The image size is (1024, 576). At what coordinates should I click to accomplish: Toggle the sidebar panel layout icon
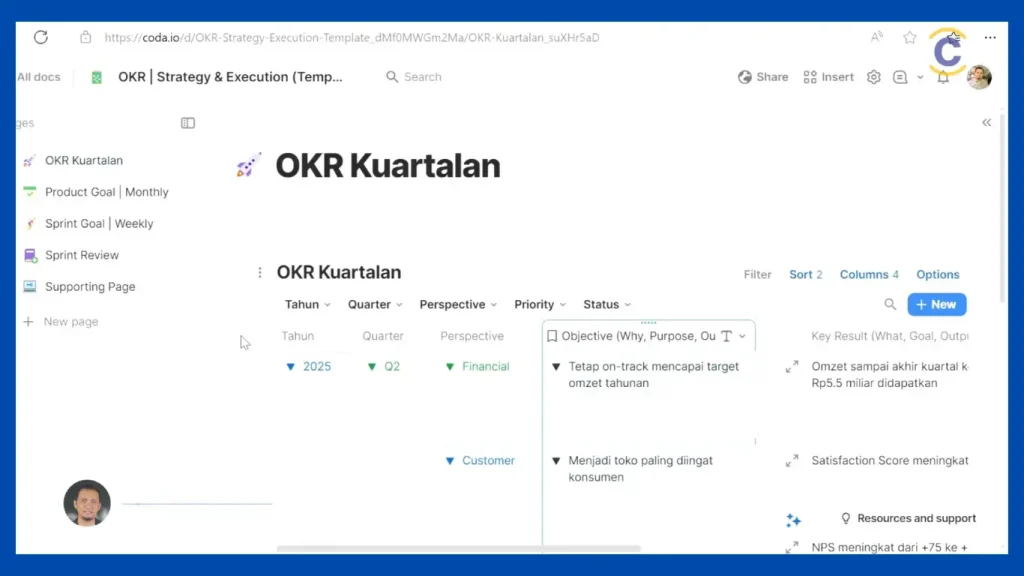click(x=187, y=123)
